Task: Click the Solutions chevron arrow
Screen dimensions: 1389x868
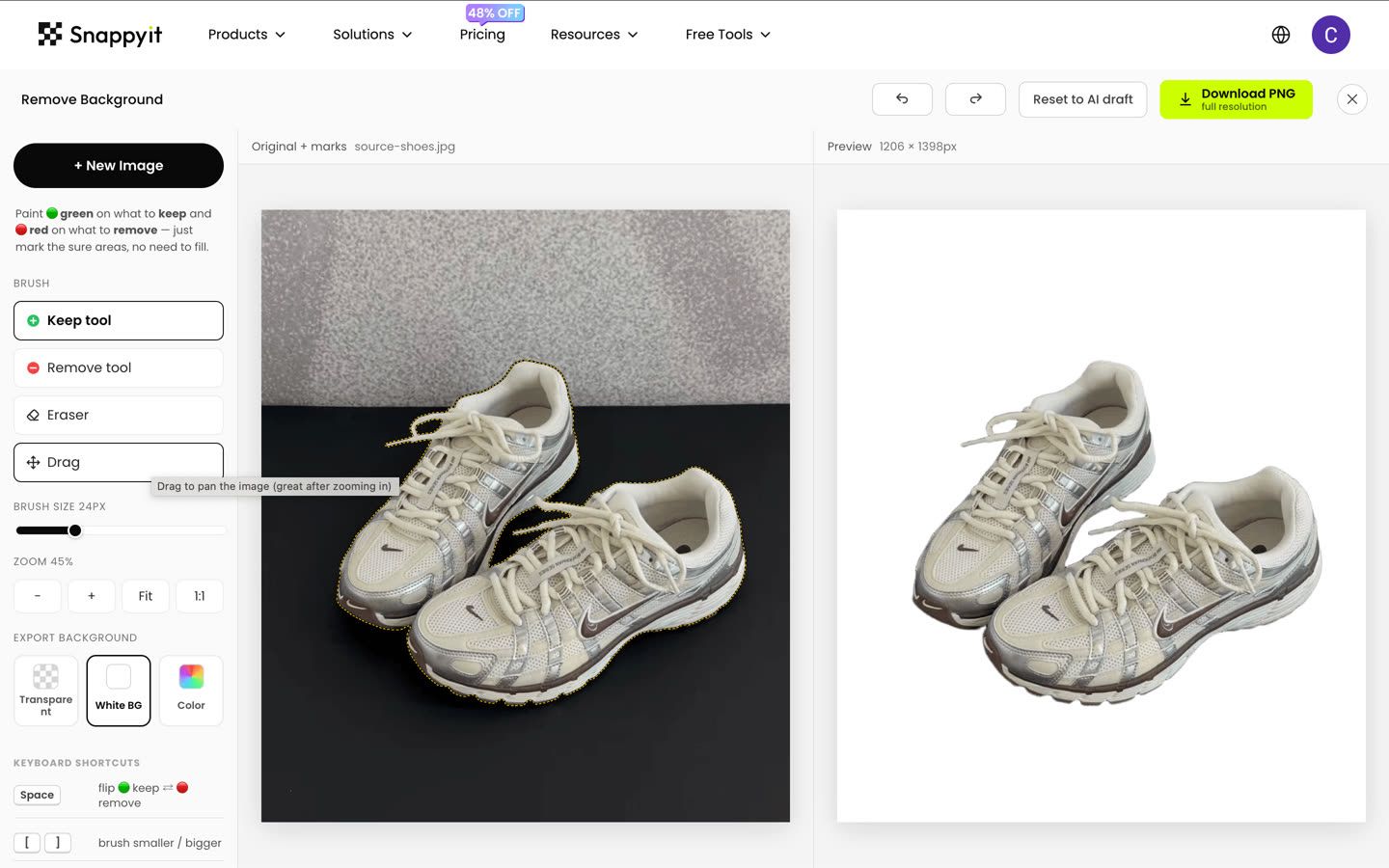Action: coord(407,35)
